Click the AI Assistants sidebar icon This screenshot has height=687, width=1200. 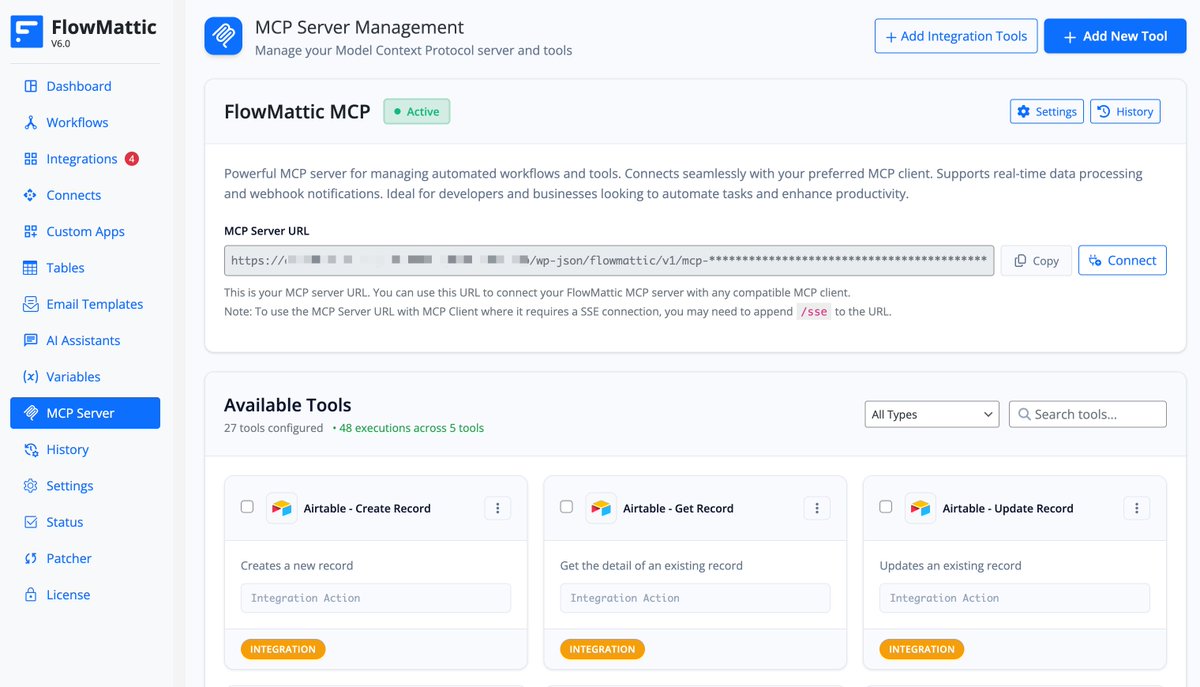click(30, 340)
